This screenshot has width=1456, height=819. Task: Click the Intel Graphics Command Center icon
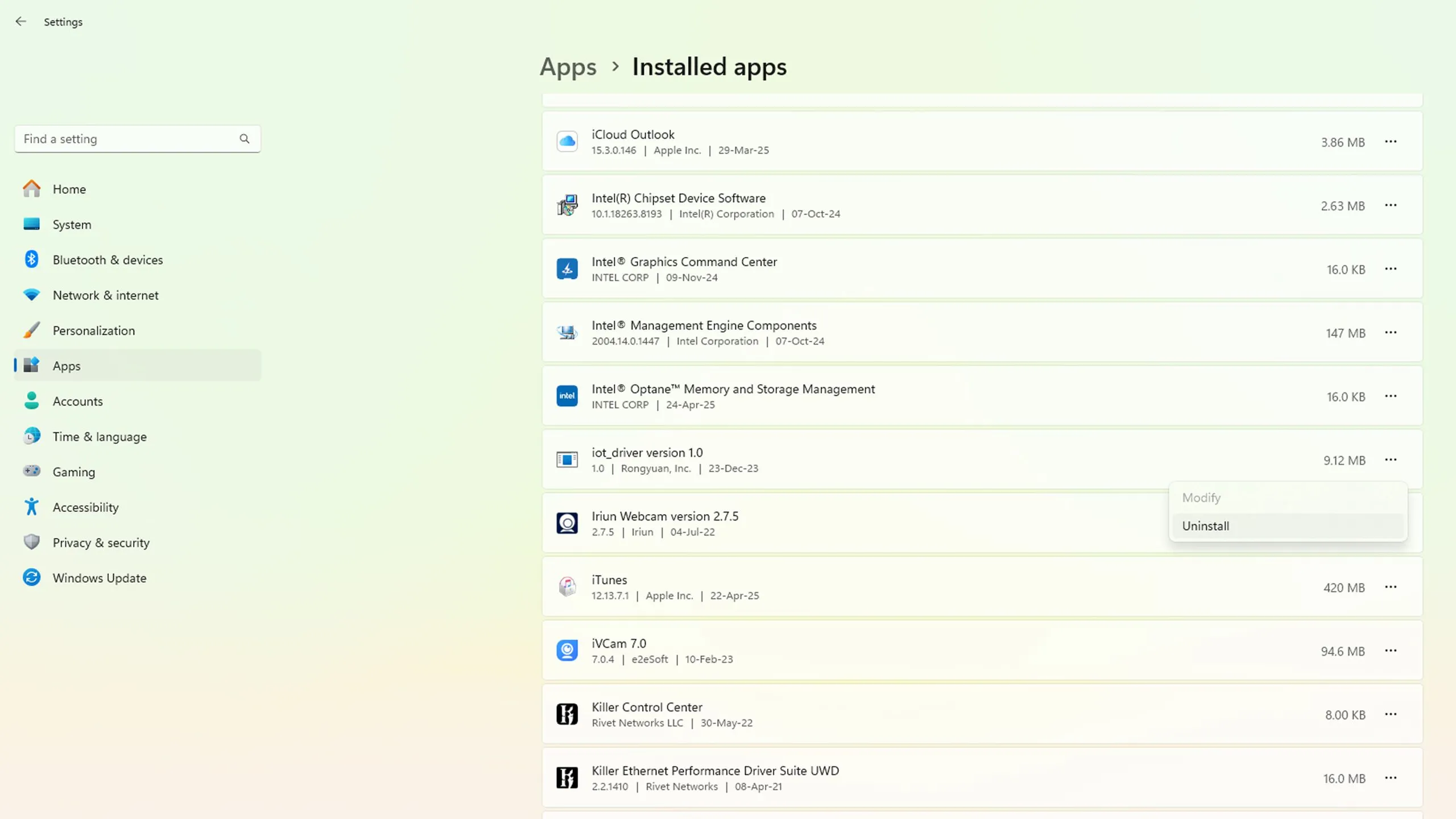pyautogui.click(x=567, y=269)
